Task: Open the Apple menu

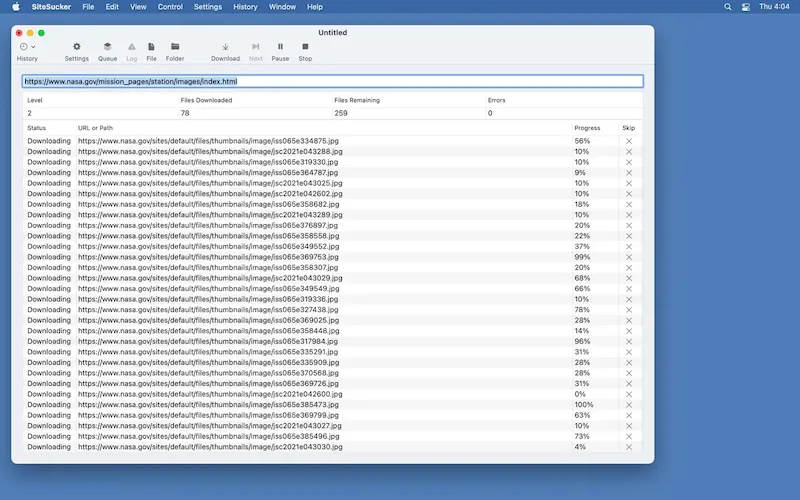Action: pyautogui.click(x=16, y=7)
